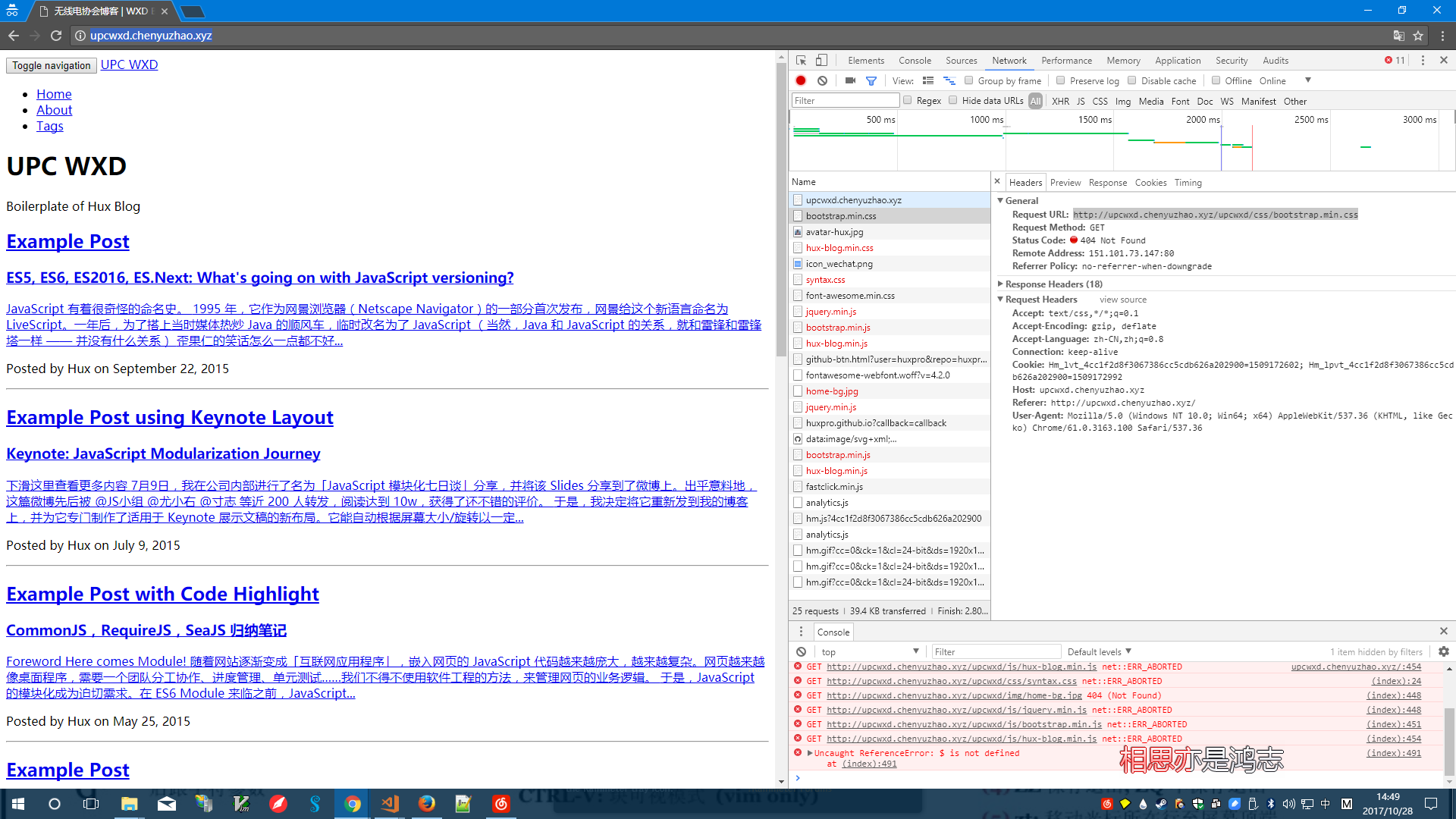Viewport: 1456px width, 819px height.
Task: Click view source in Request Headers
Action: coord(1123,300)
